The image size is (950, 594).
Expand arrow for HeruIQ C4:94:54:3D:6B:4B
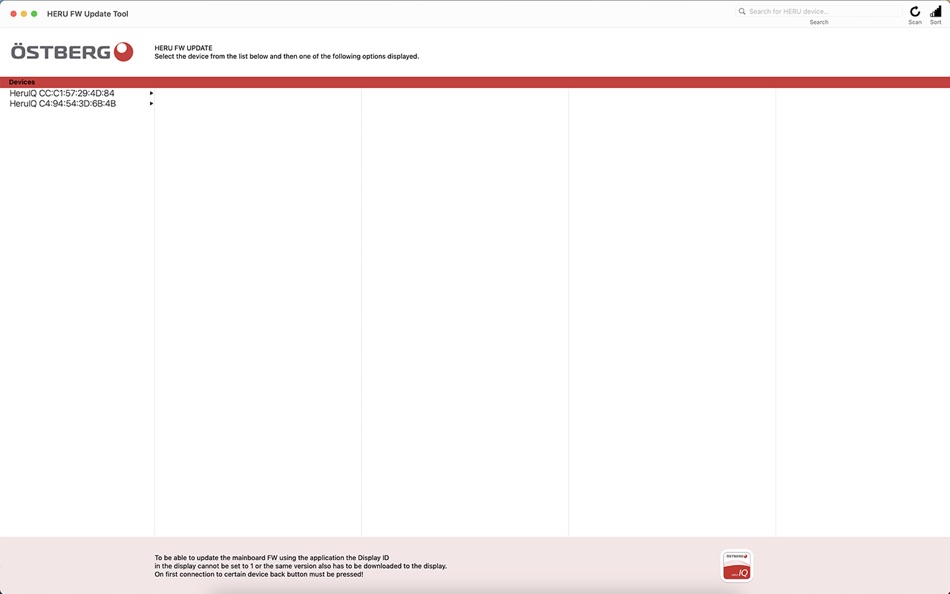tap(151, 104)
